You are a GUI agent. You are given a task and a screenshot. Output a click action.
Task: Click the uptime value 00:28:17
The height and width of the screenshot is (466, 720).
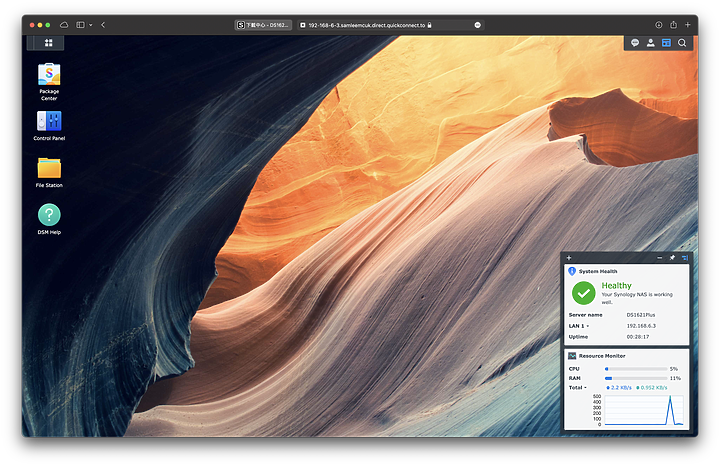[638, 337]
